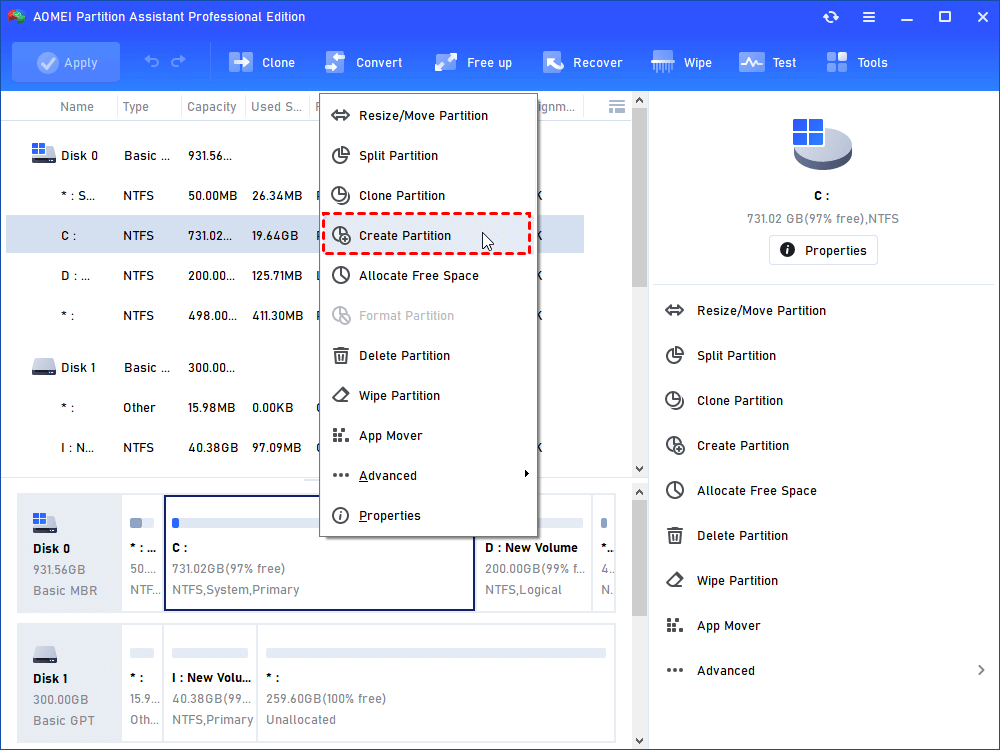Choose App Mover in context menu
Screen dimensions: 1000x750
click(x=428, y=436)
